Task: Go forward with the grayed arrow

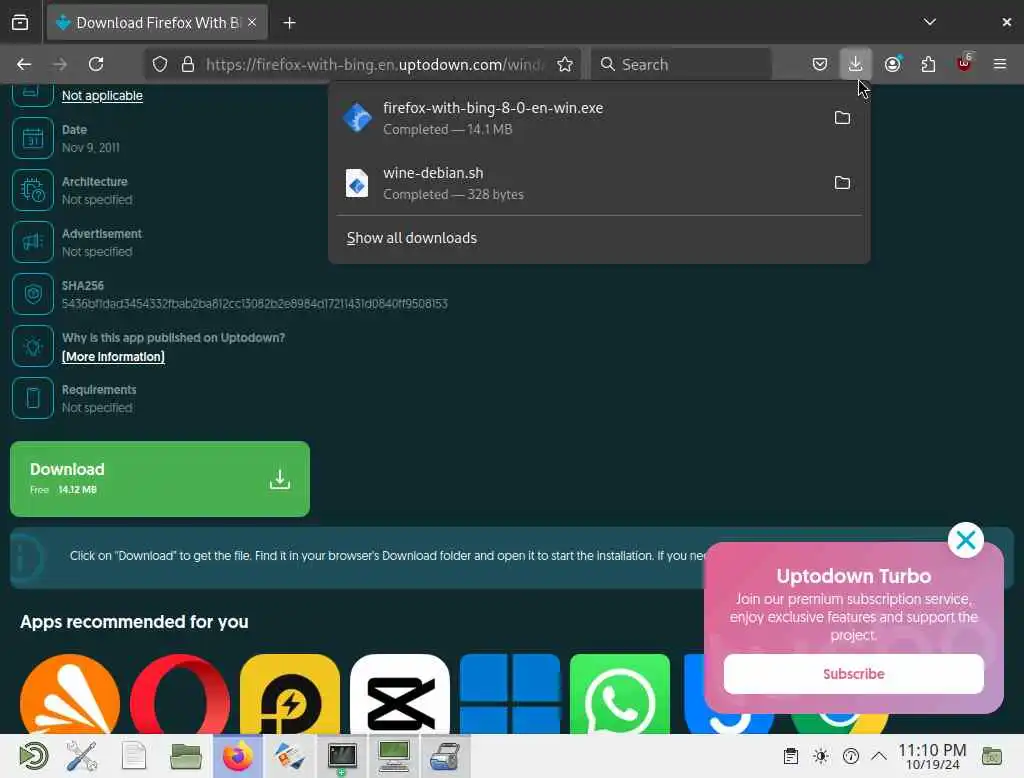Action: (x=59, y=64)
